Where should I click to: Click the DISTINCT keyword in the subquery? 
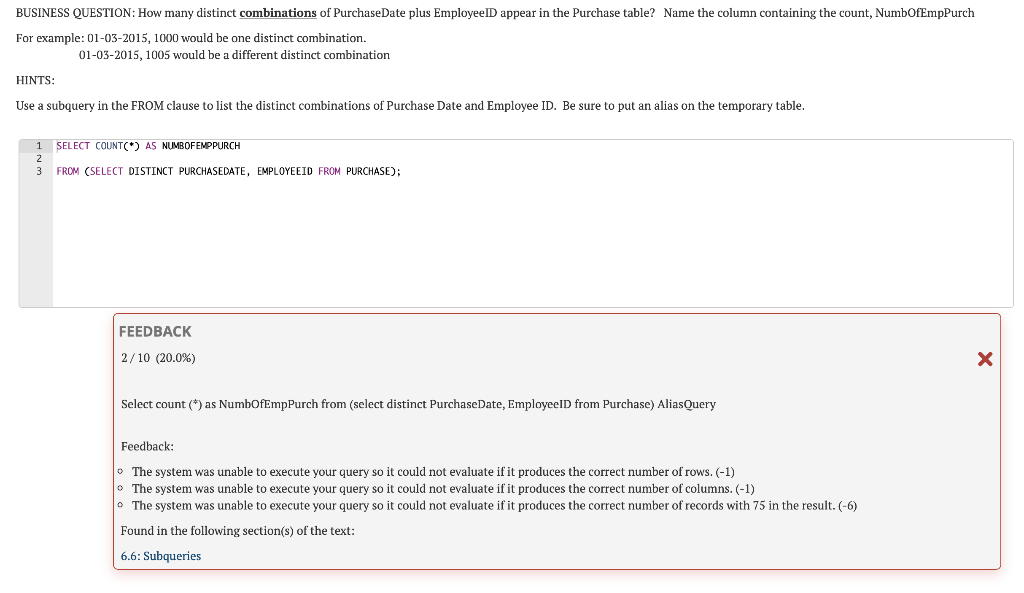point(149,171)
